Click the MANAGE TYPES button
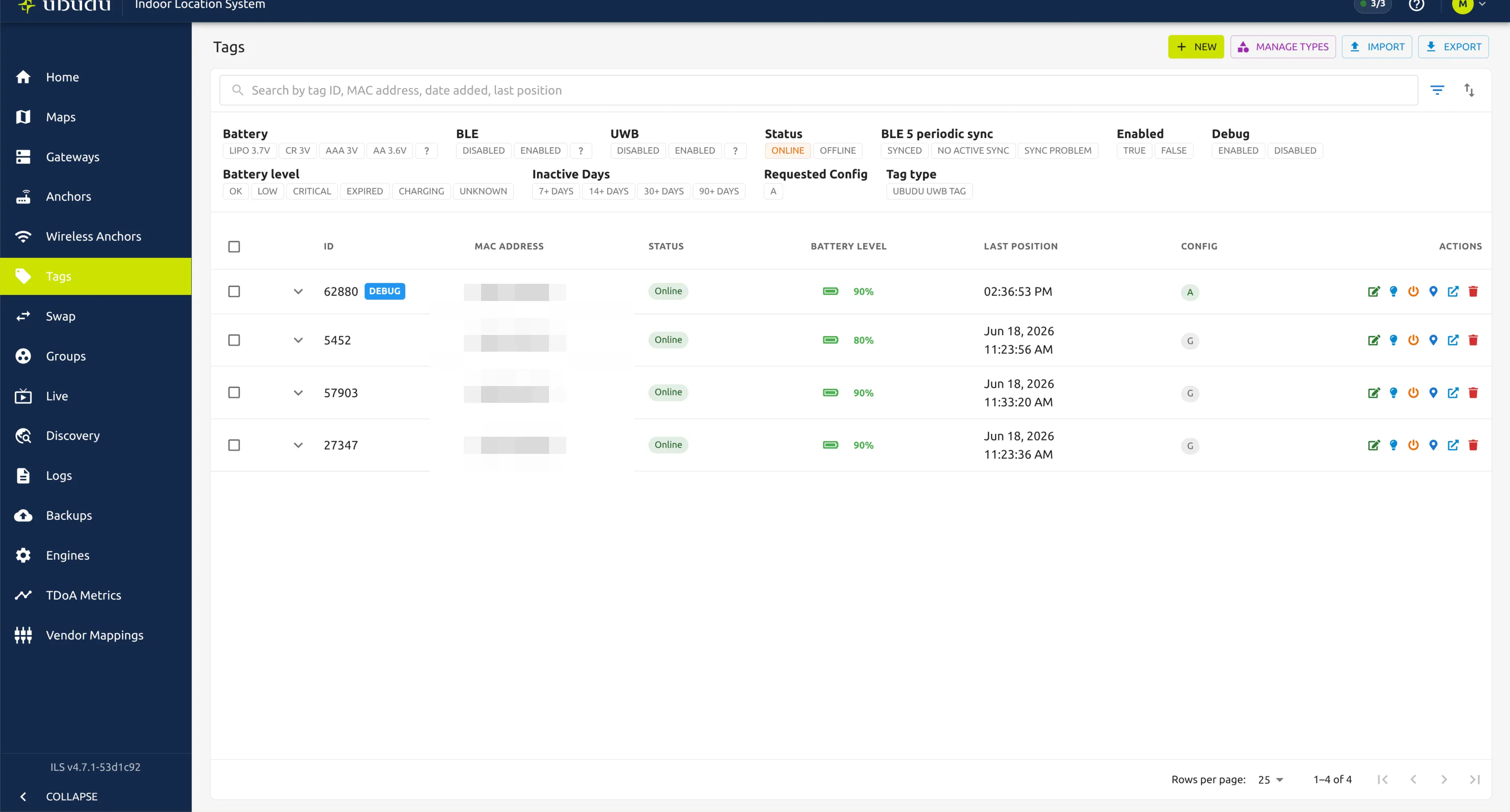The width and height of the screenshot is (1510, 812). 1282,47
